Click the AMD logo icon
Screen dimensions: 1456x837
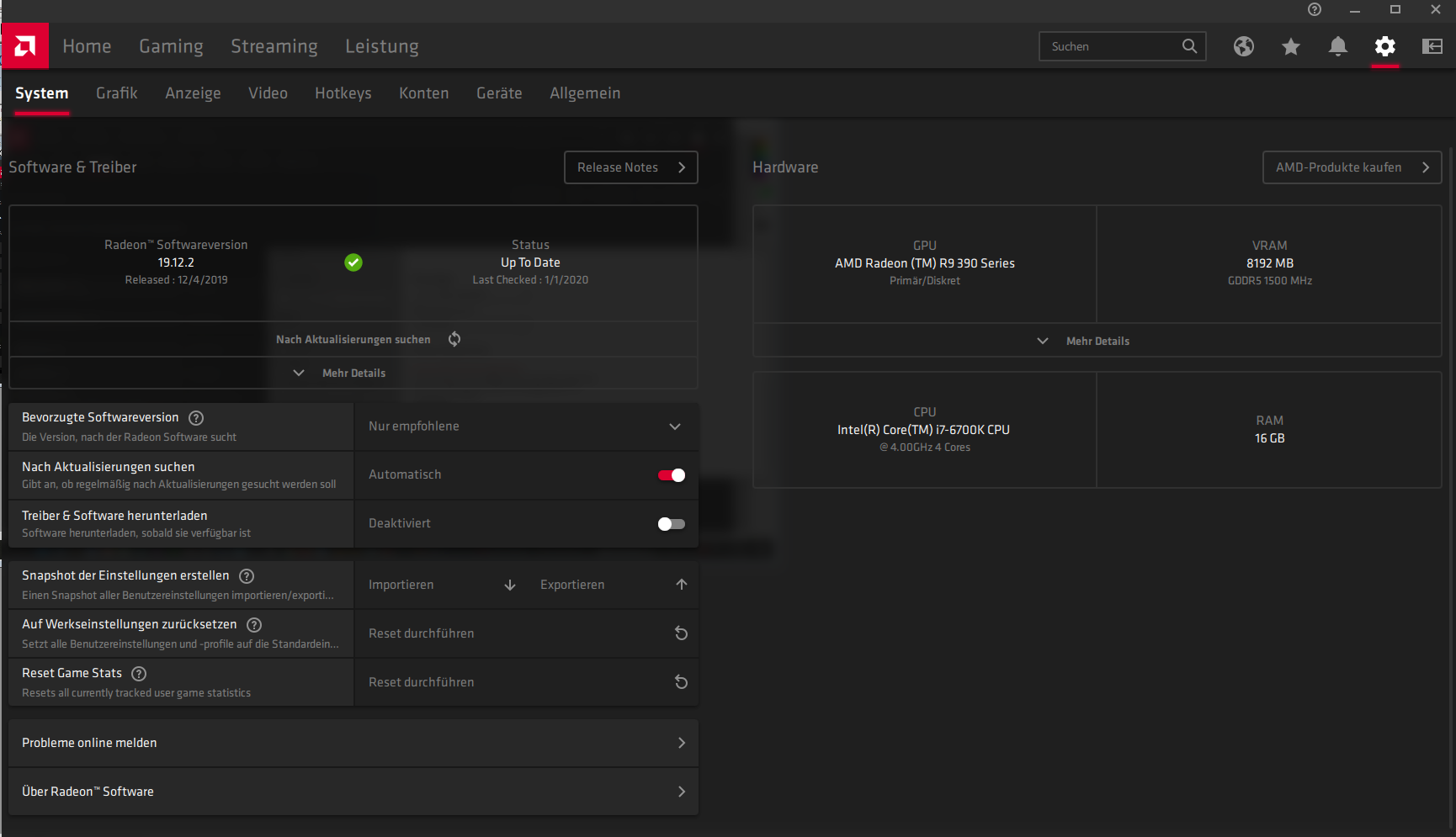[25, 45]
